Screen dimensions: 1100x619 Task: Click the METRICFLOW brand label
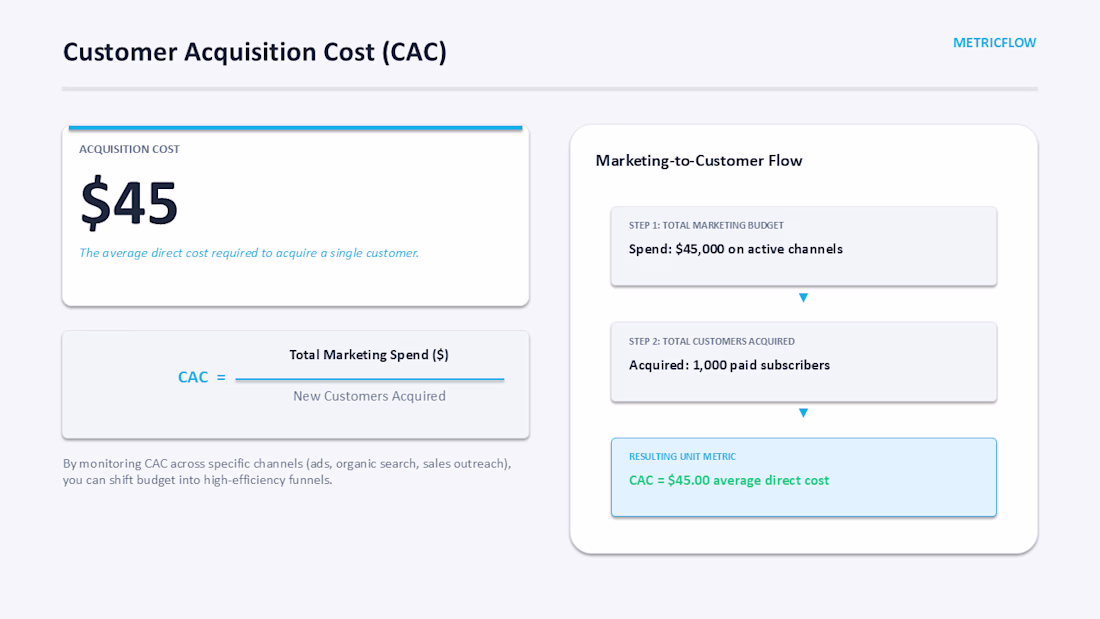[994, 43]
